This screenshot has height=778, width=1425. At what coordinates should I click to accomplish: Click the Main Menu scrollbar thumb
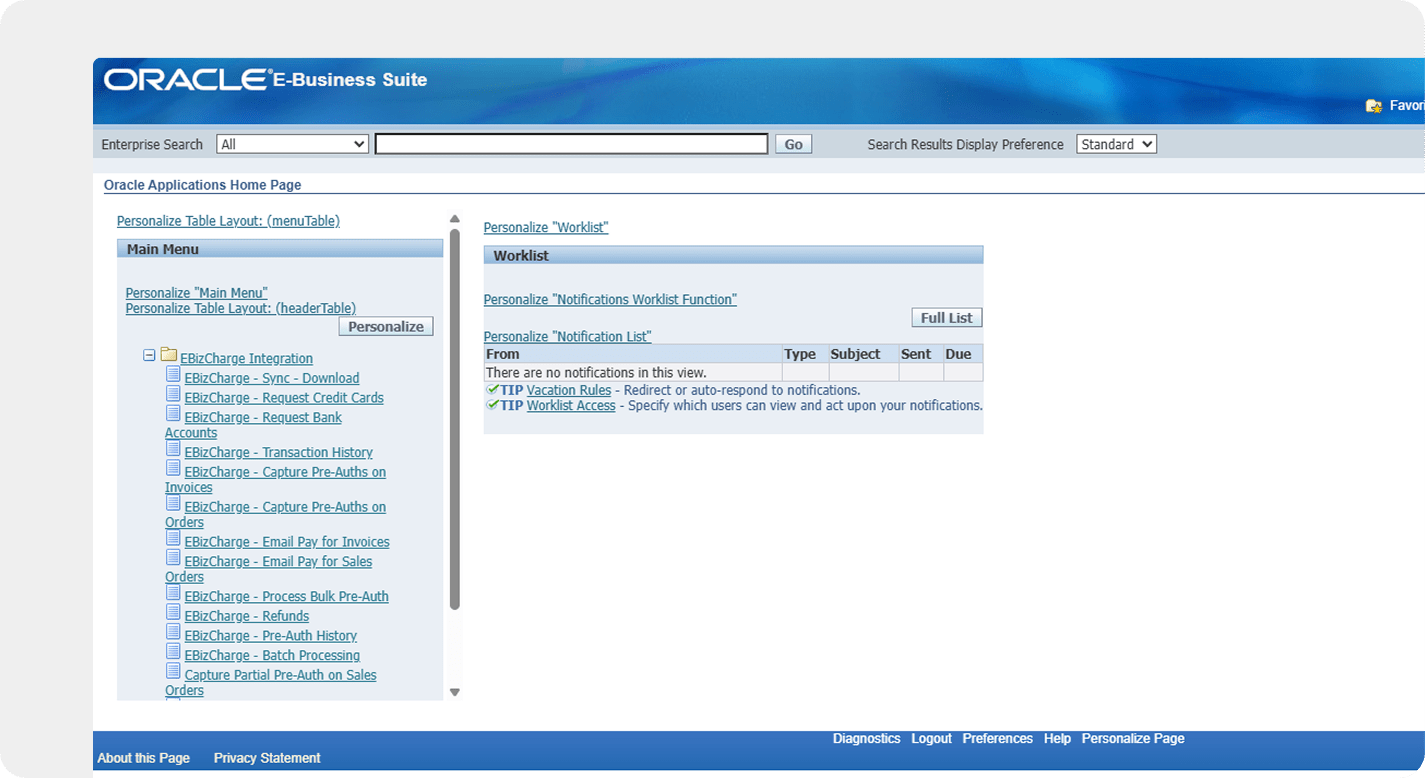pyautogui.click(x=454, y=420)
